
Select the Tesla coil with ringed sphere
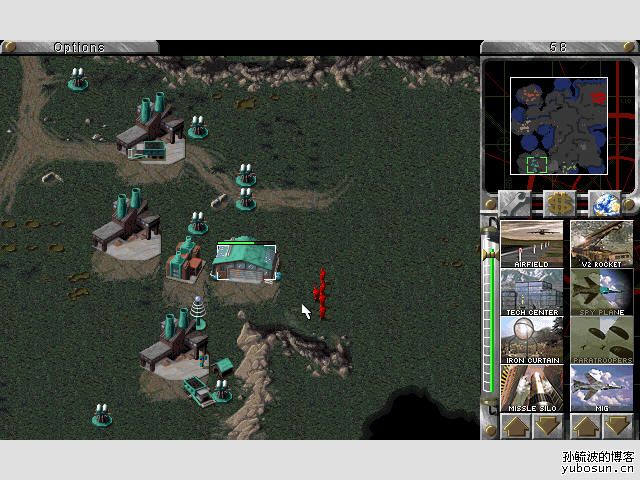(198, 312)
